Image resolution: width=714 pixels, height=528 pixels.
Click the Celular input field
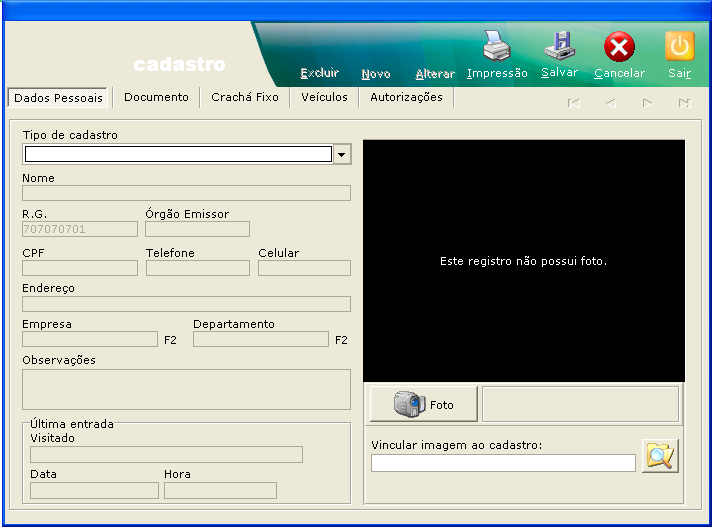304,268
